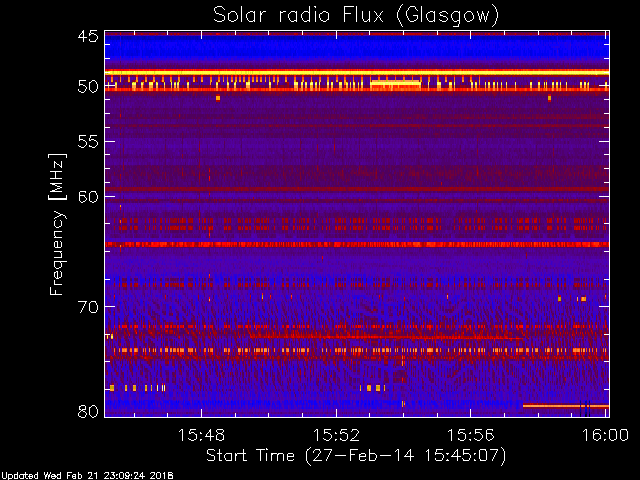
Task: Click the bright red band near 64 MHz
Action: (x=357, y=244)
